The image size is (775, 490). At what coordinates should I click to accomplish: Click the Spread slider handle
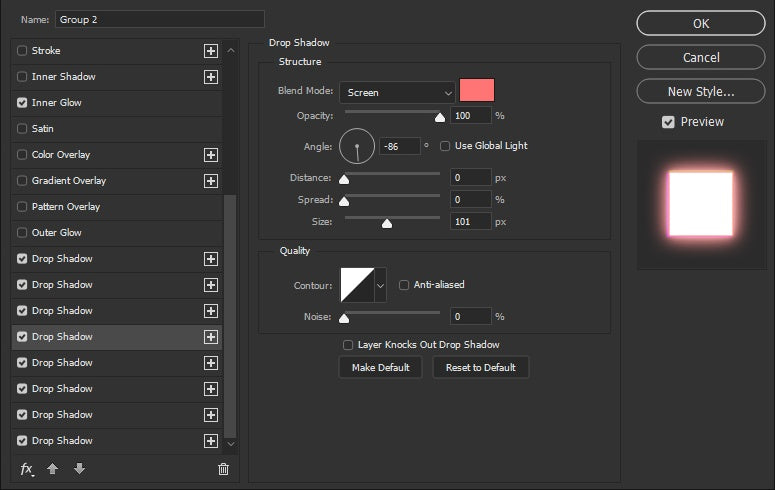point(344,202)
